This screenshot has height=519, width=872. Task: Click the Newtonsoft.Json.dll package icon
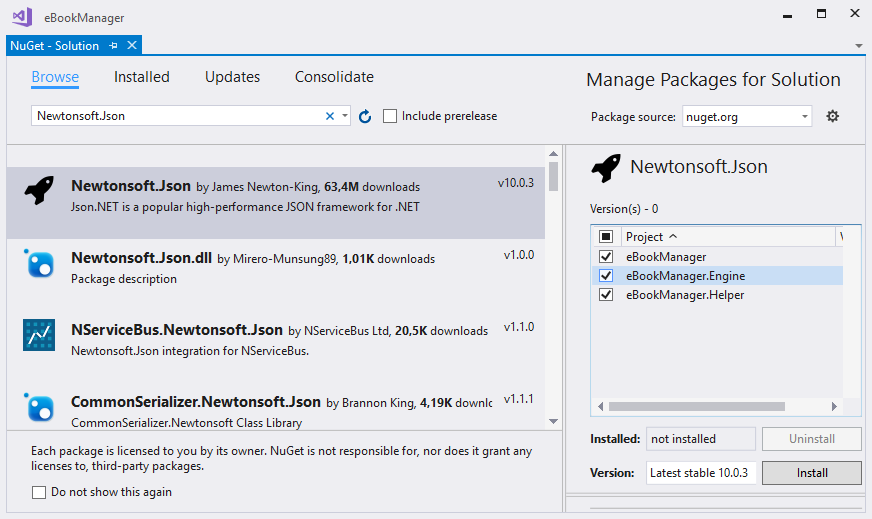39,263
